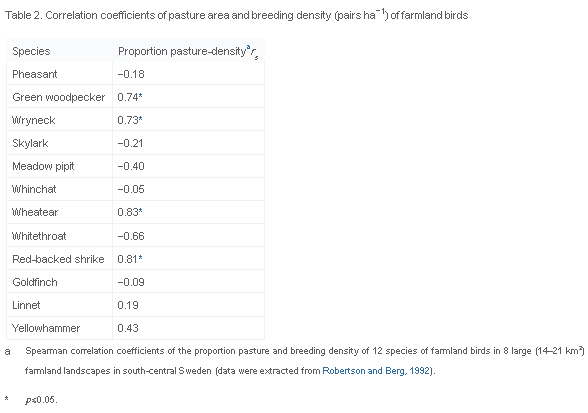Click the Green woodpecker species cell
Image resolution: width=588 pixels, height=413 pixels.
coord(58,97)
